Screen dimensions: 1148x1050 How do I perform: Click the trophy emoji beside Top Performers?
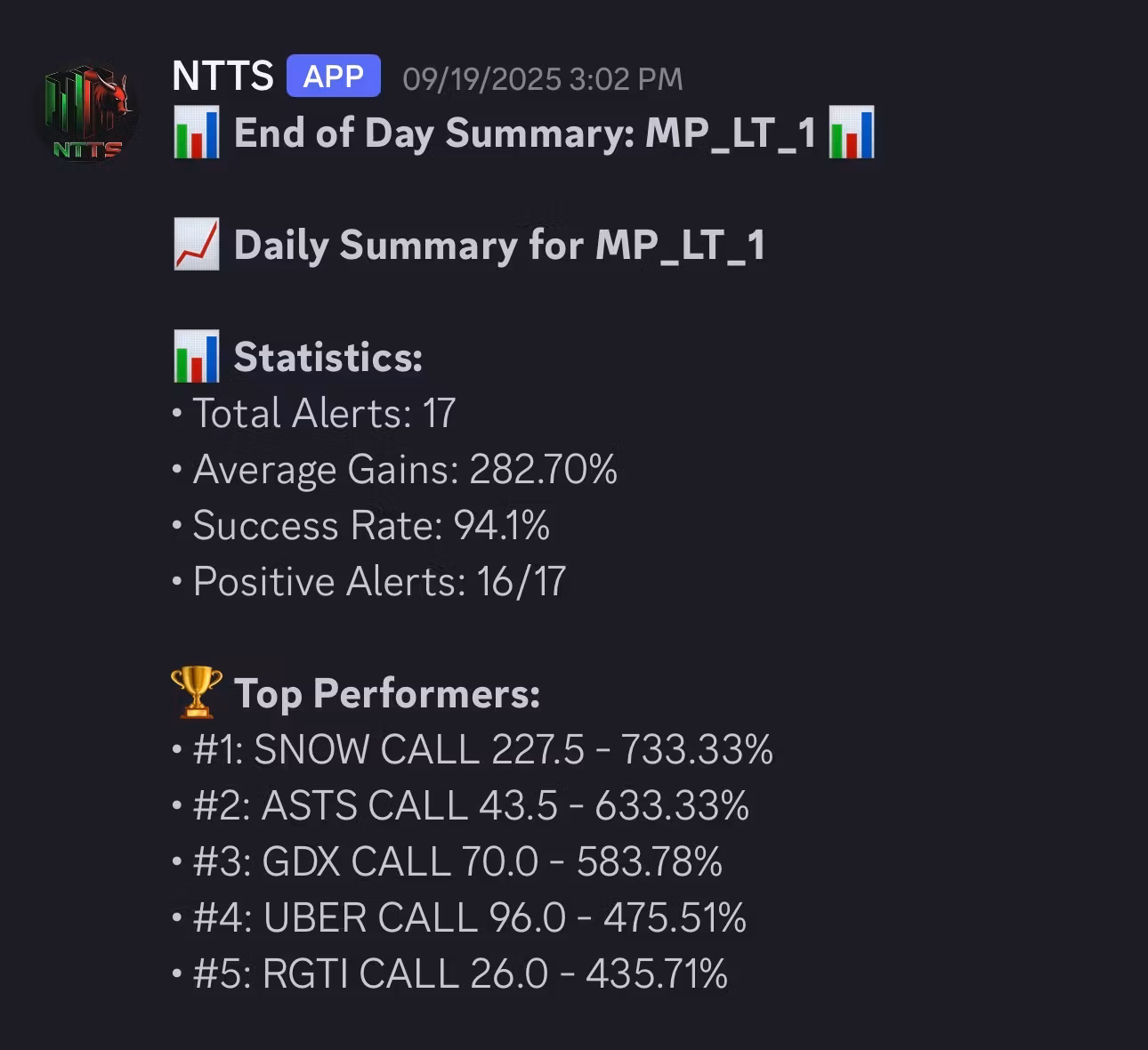click(x=197, y=692)
